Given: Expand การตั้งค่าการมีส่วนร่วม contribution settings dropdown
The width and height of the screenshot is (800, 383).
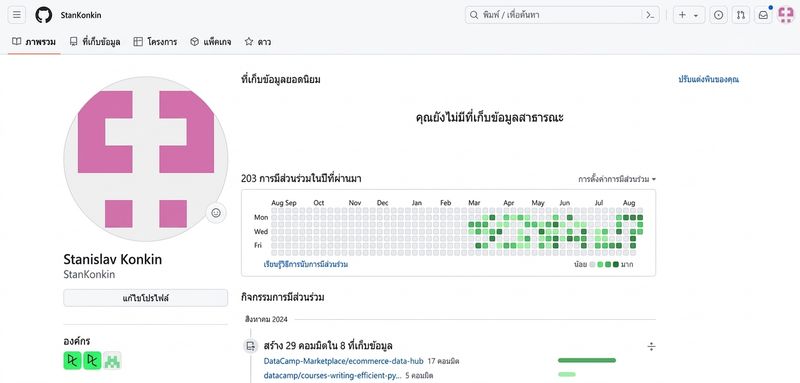Looking at the screenshot, I should pos(617,180).
